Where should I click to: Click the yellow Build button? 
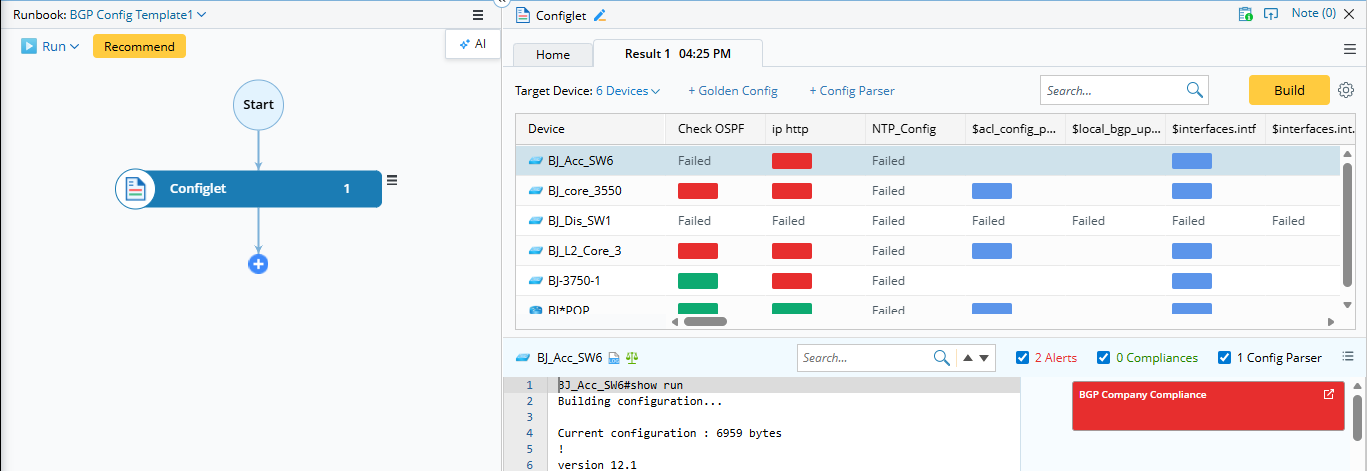point(1289,90)
